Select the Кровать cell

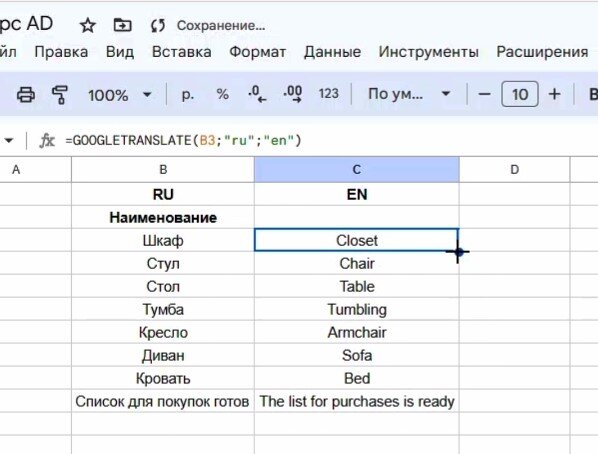[x=163, y=378]
